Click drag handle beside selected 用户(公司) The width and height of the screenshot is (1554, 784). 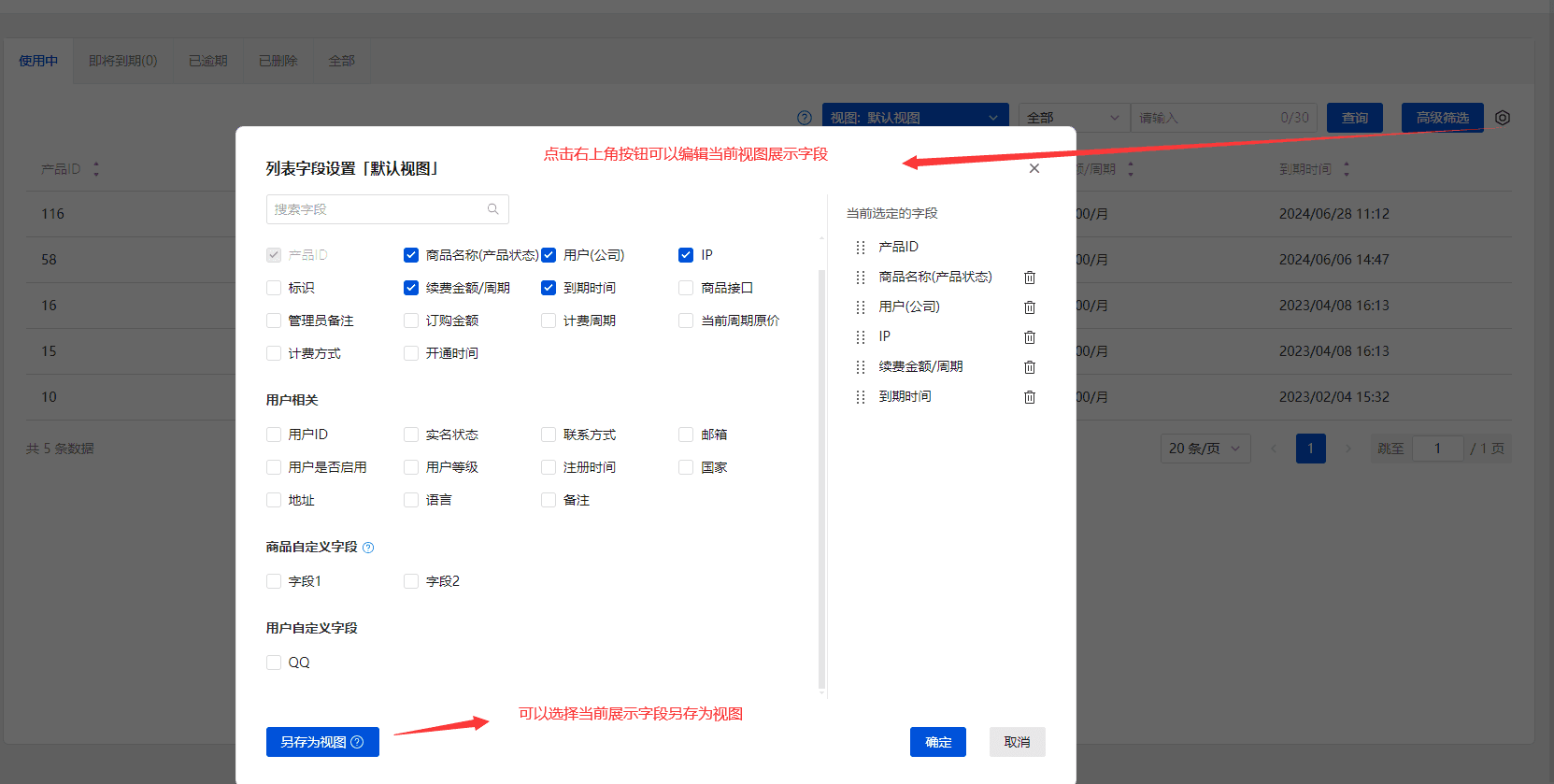pyautogui.click(x=861, y=307)
